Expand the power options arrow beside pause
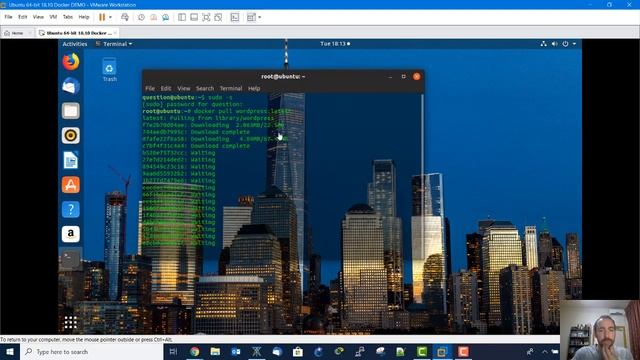The width and height of the screenshot is (640, 360). click(110, 17)
